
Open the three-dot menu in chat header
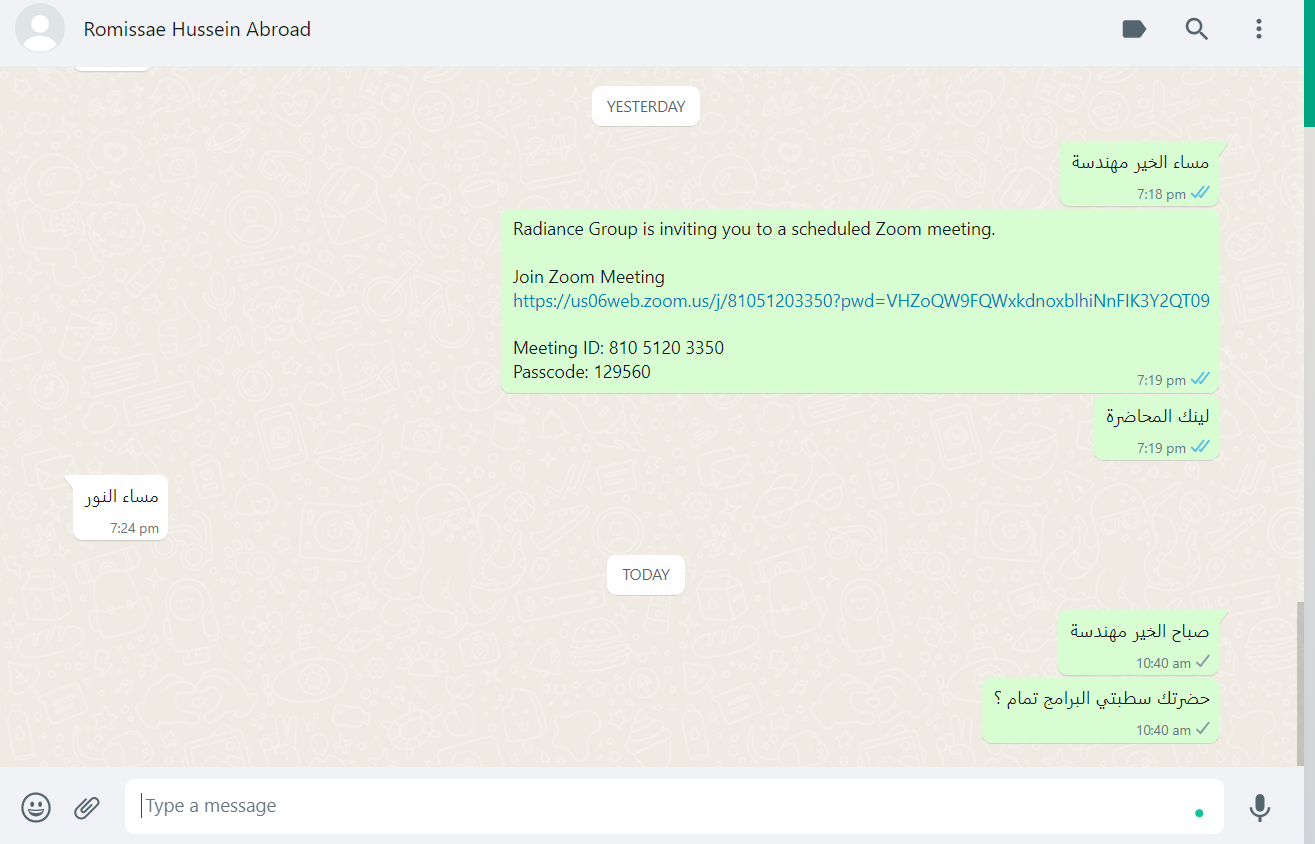pos(1259,29)
